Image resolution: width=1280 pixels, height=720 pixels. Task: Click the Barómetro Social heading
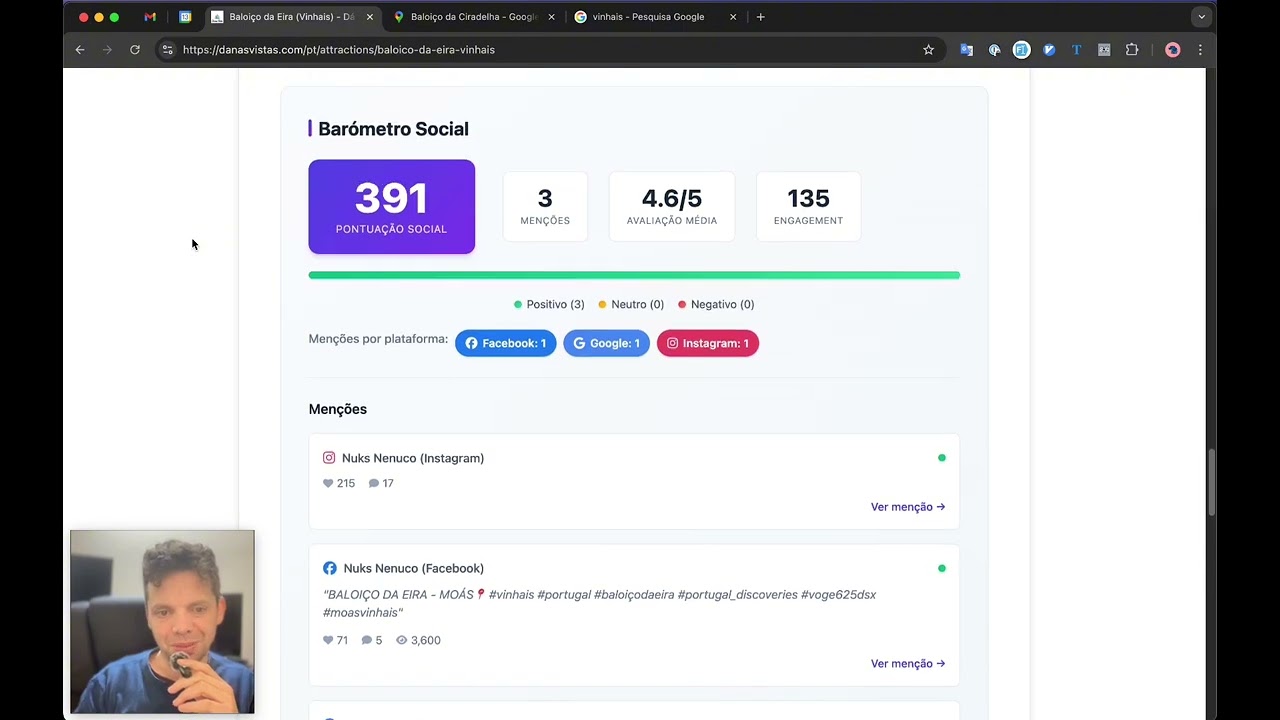click(x=393, y=129)
